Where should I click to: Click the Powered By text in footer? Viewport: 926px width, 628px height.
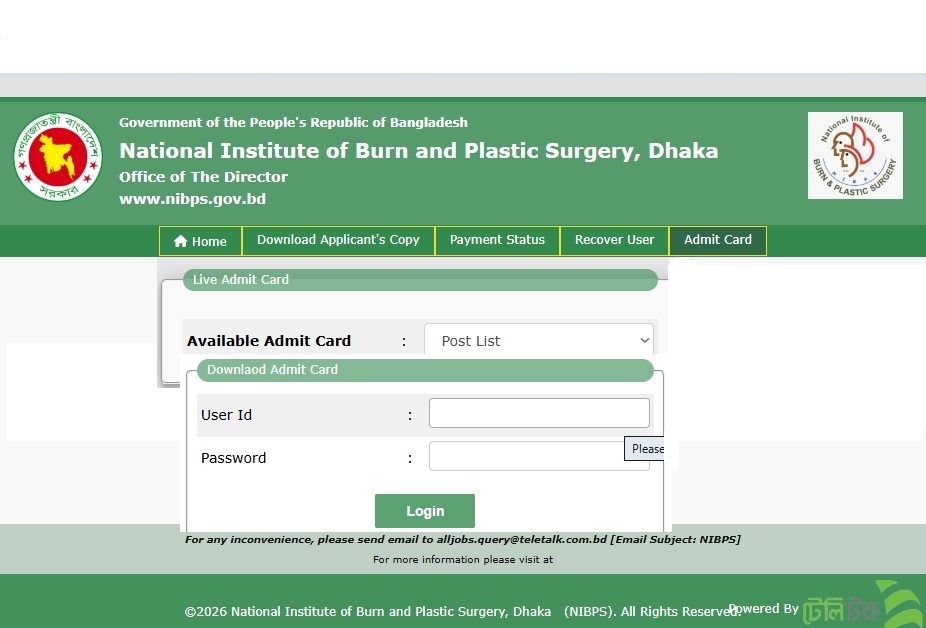[764, 609]
